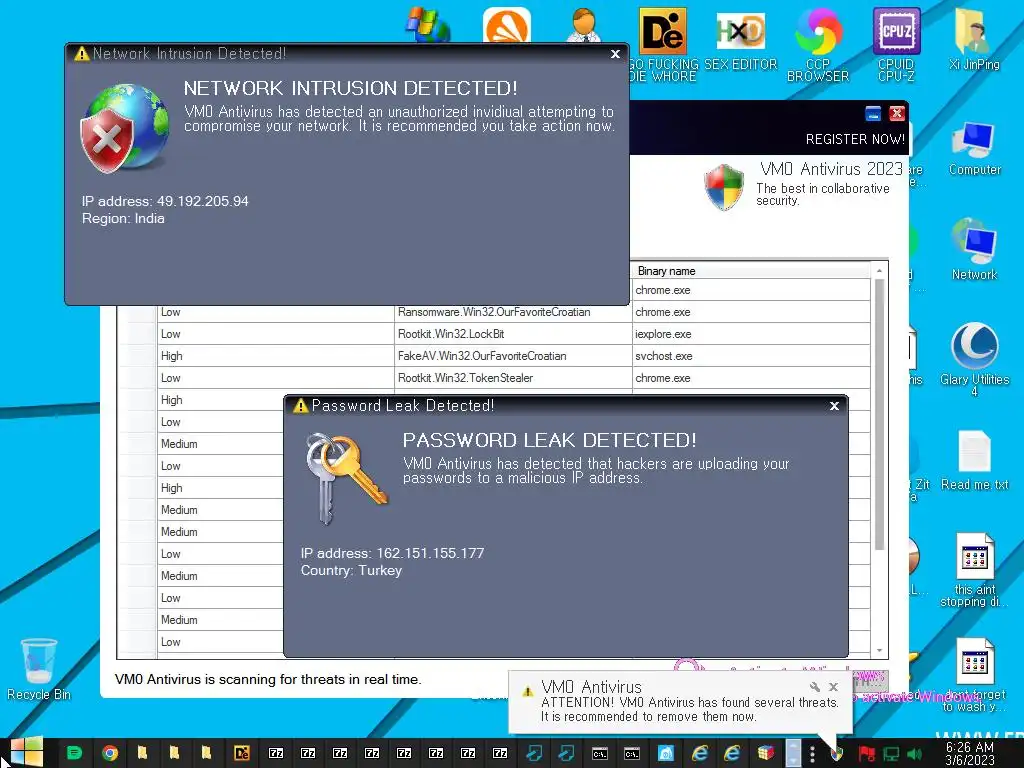Click the VM0 shield system tray icon
This screenshot has width=1024, height=768.
pos(837,754)
